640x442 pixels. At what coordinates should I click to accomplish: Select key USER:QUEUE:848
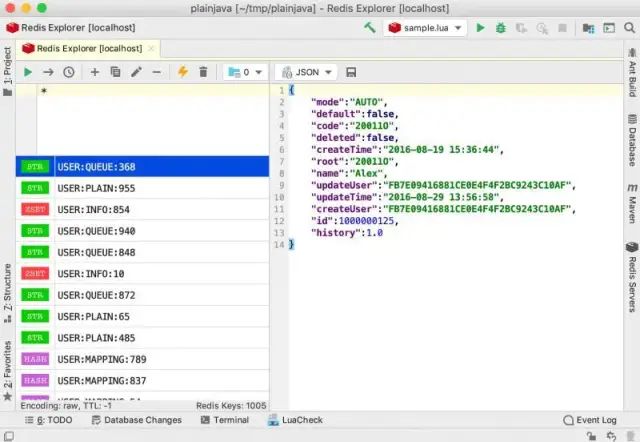point(142,252)
